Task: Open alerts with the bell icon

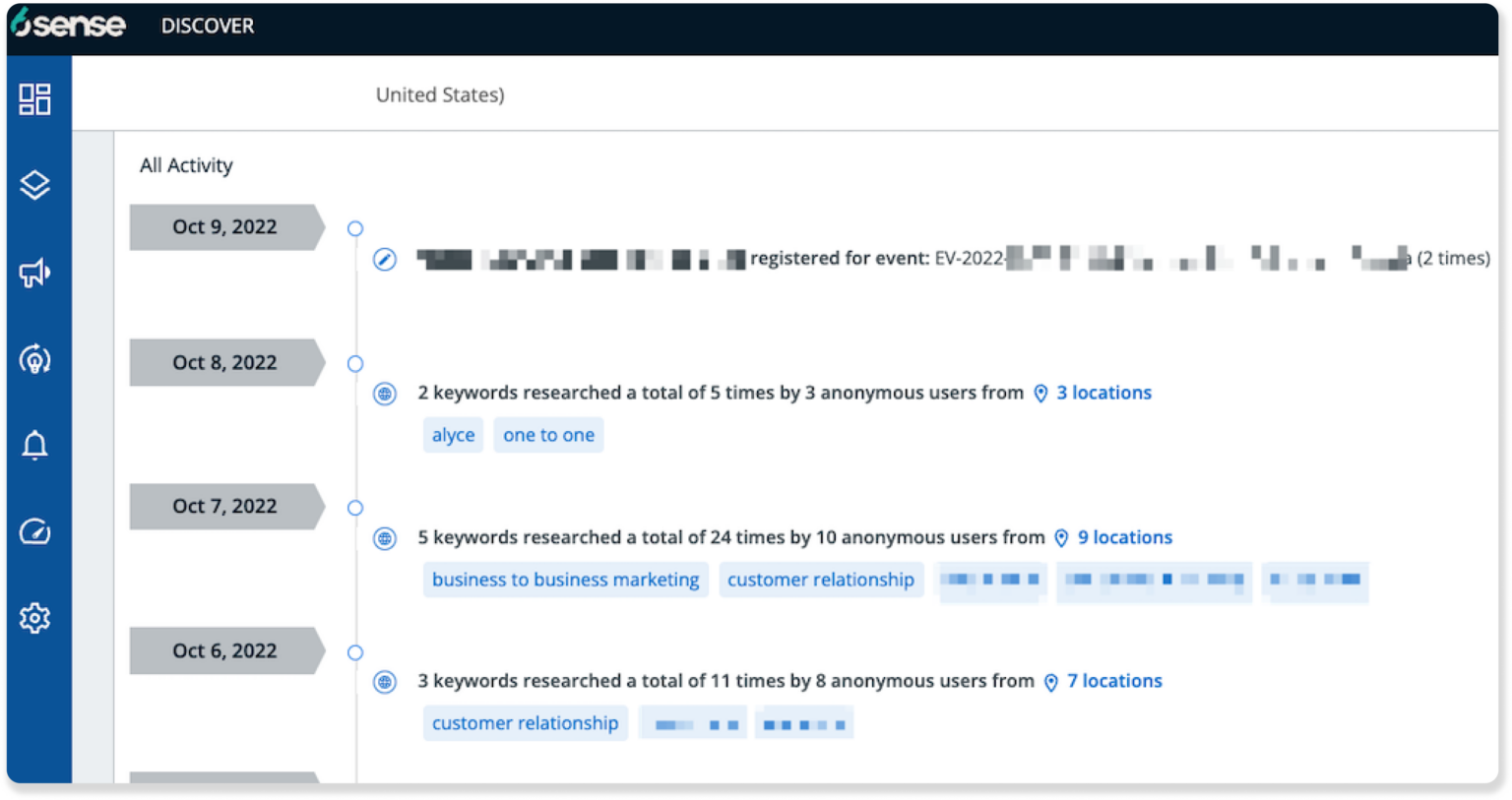Action: 35,445
